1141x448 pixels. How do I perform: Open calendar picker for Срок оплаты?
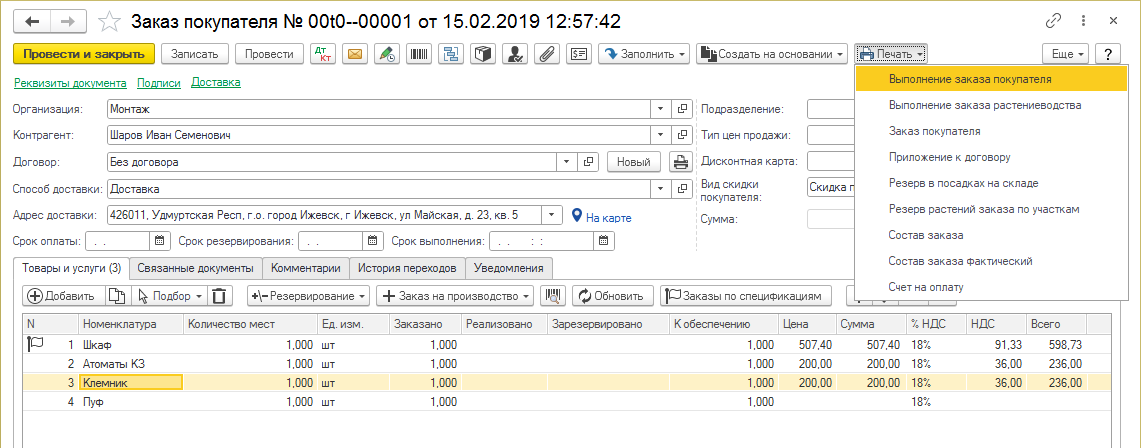(x=160, y=241)
